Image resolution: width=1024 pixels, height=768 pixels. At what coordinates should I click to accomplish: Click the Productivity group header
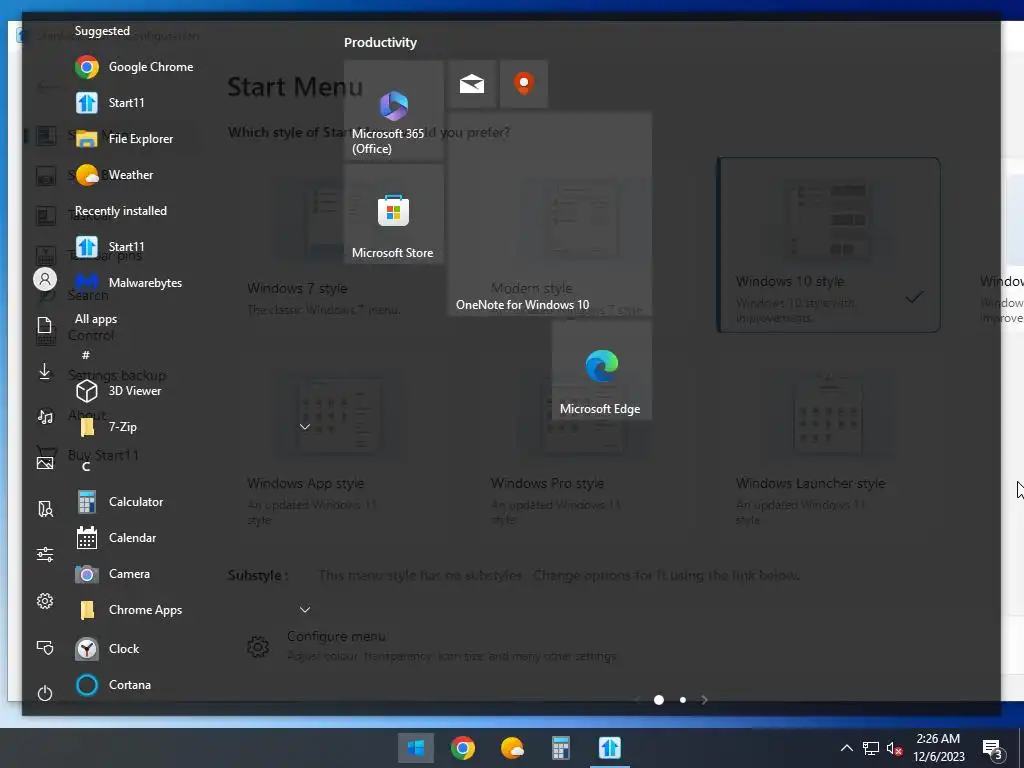[x=380, y=42]
